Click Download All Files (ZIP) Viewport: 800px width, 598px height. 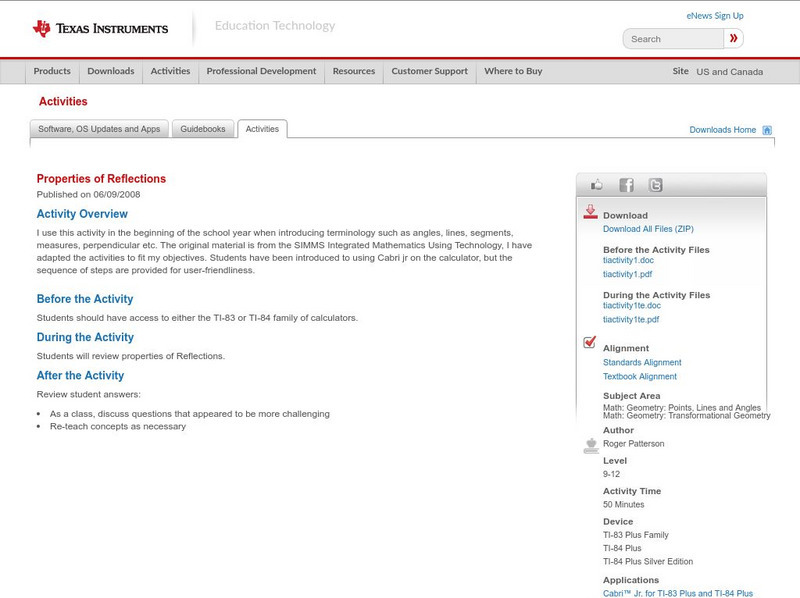pyautogui.click(x=648, y=229)
